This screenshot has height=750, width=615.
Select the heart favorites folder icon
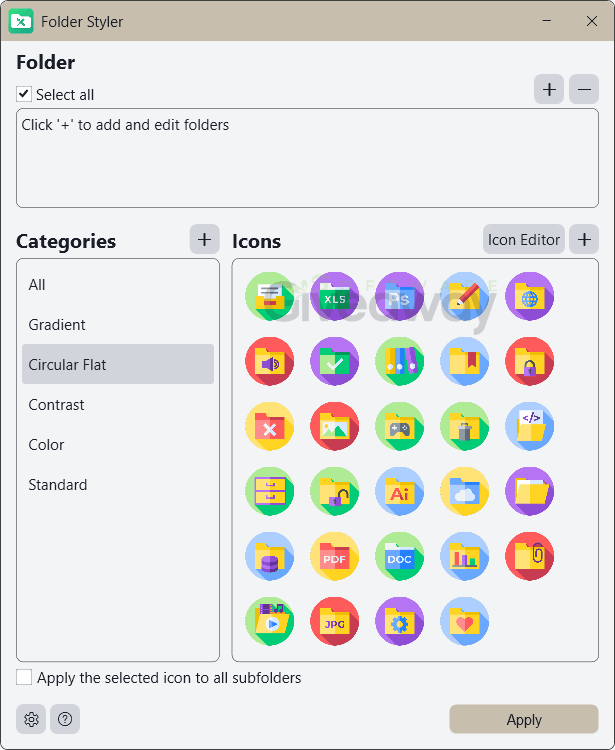[x=465, y=621]
